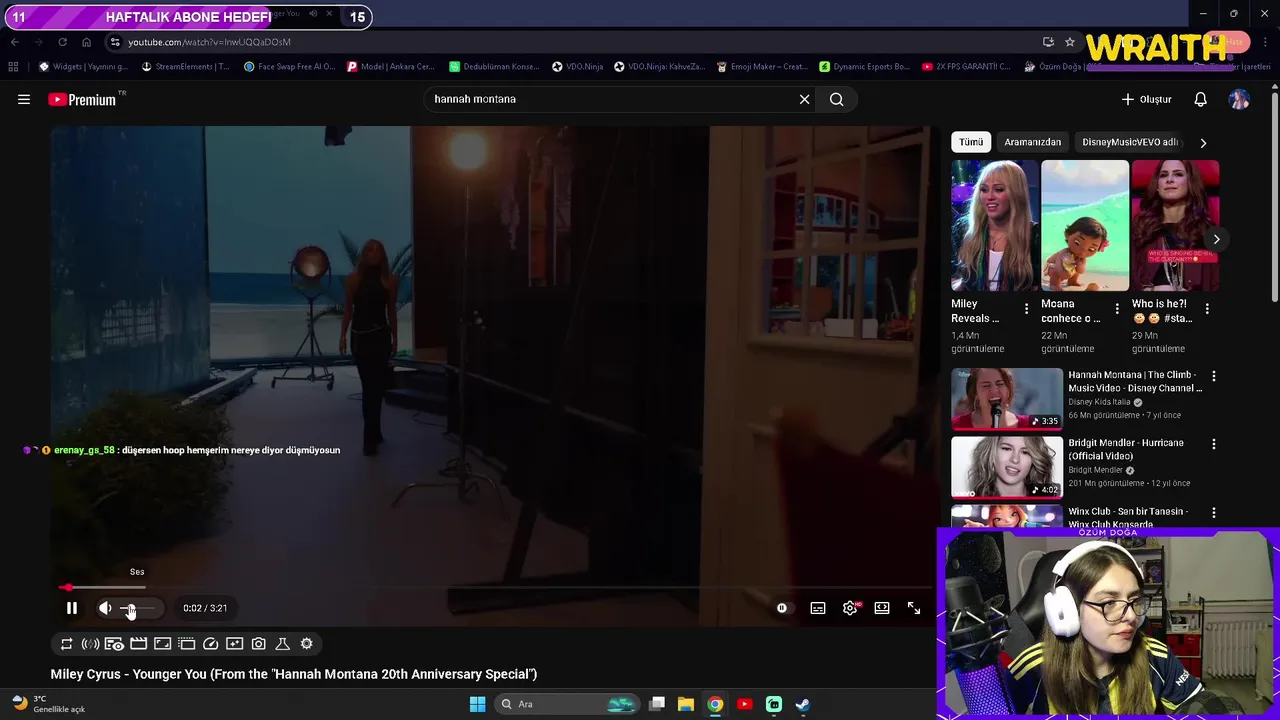
Task: Pause the video with the player button
Action: pos(72,608)
